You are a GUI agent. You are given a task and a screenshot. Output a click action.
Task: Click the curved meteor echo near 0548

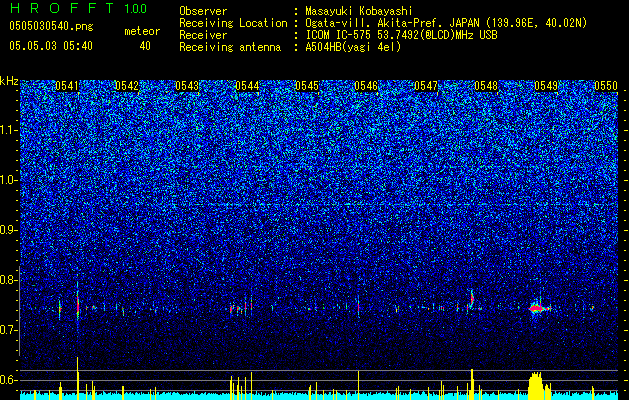(x=472, y=300)
